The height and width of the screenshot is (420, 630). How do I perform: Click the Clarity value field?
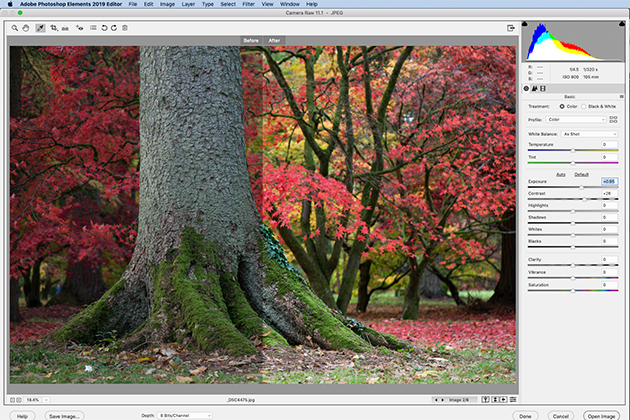[609, 259]
